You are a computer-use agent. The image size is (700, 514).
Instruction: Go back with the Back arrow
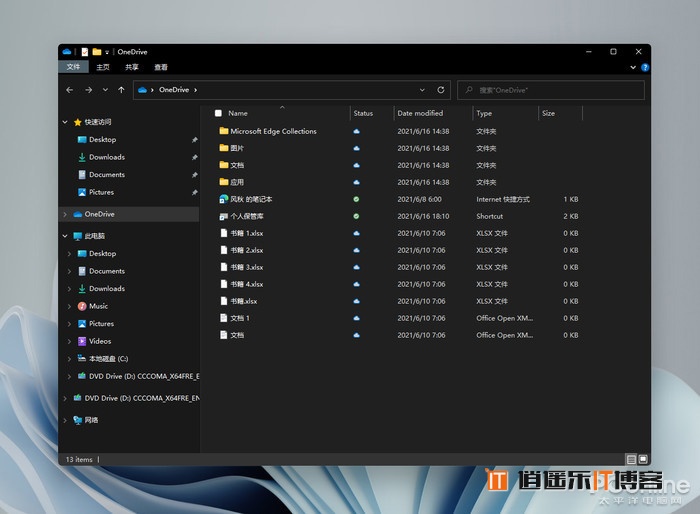pyautogui.click(x=70, y=90)
